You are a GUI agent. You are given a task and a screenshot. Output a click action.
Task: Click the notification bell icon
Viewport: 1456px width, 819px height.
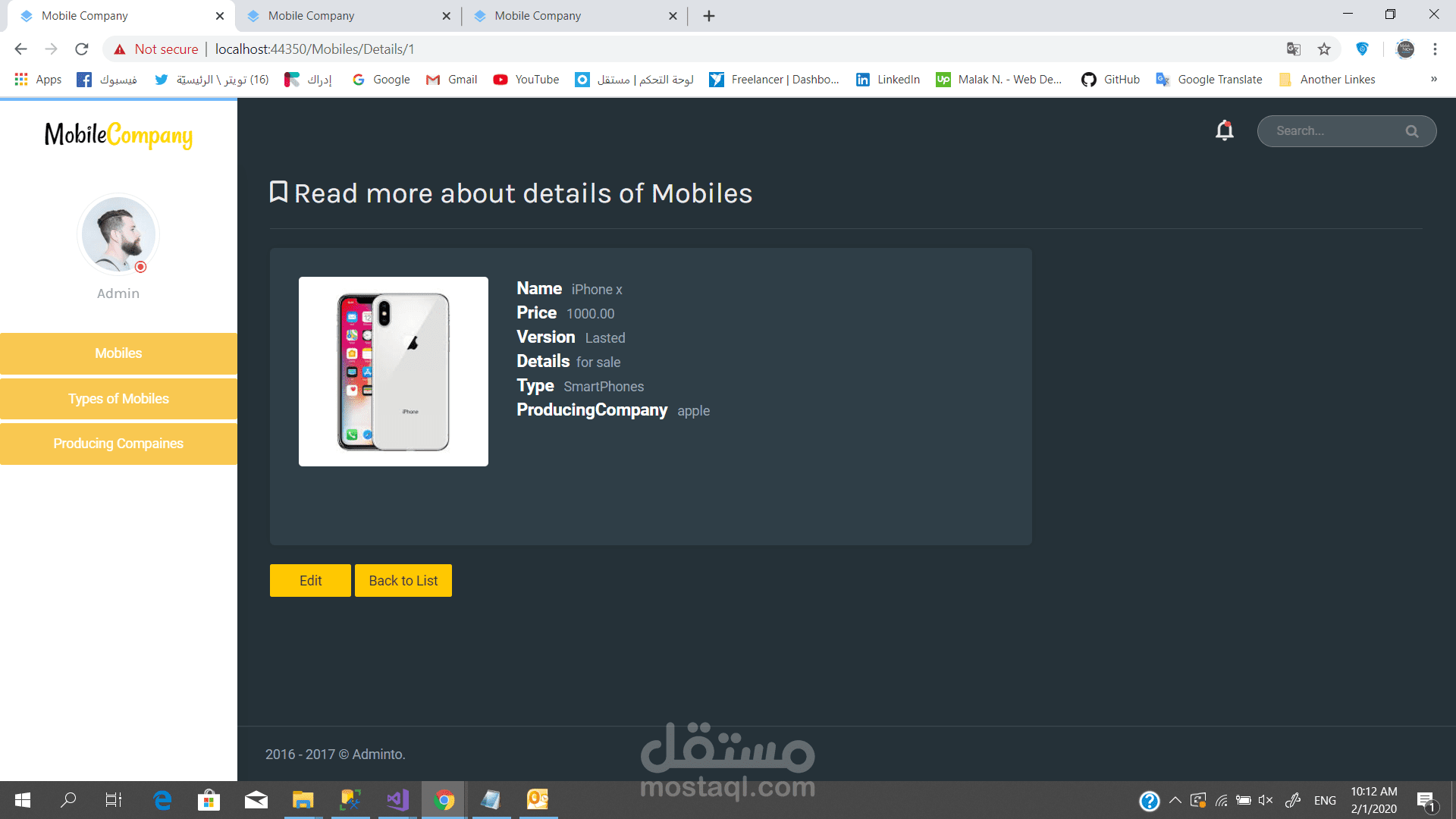pos(1224,130)
